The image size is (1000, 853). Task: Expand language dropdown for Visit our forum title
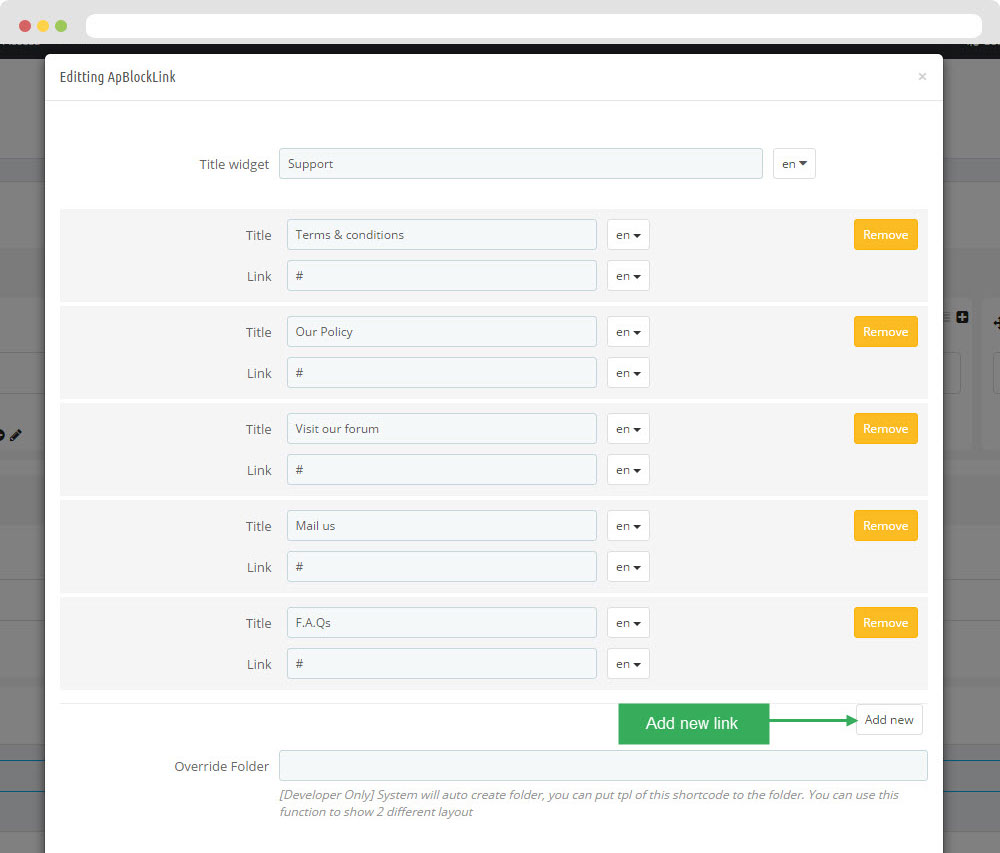point(628,429)
